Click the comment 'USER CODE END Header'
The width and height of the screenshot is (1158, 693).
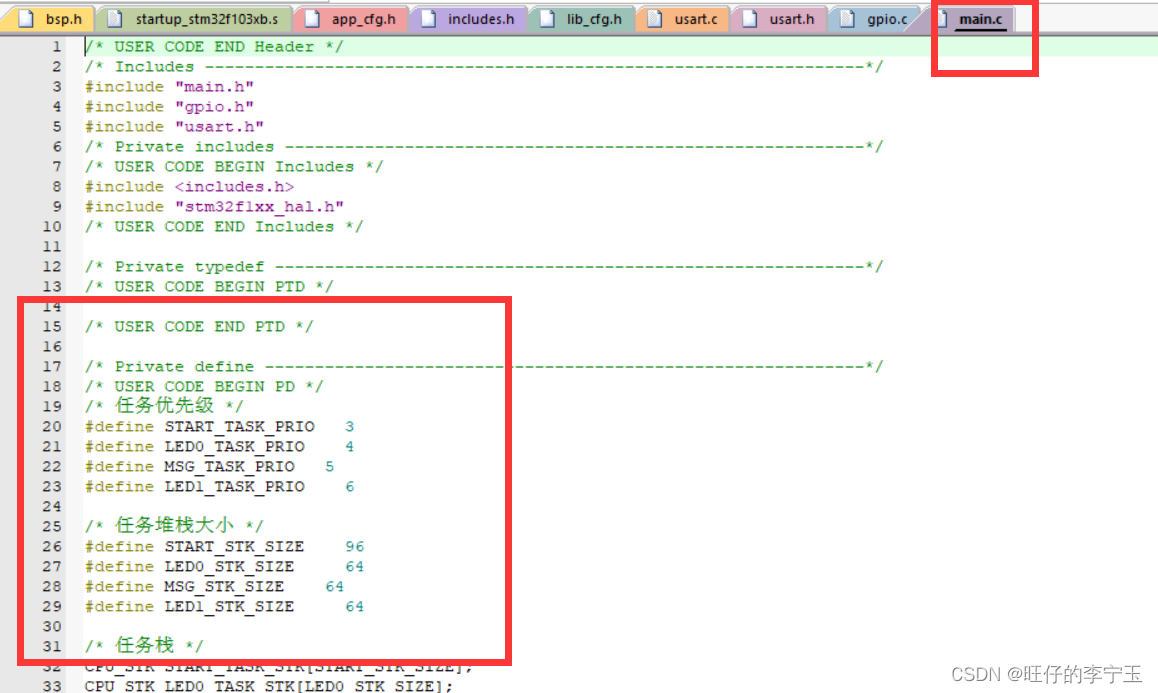(x=214, y=47)
